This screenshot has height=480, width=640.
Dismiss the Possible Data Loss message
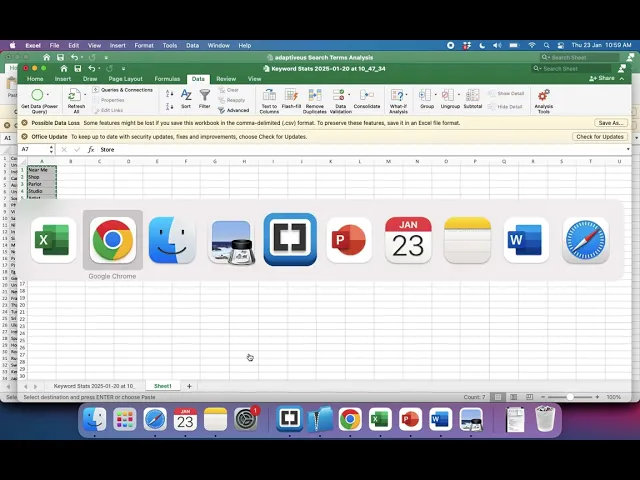coord(24,123)
